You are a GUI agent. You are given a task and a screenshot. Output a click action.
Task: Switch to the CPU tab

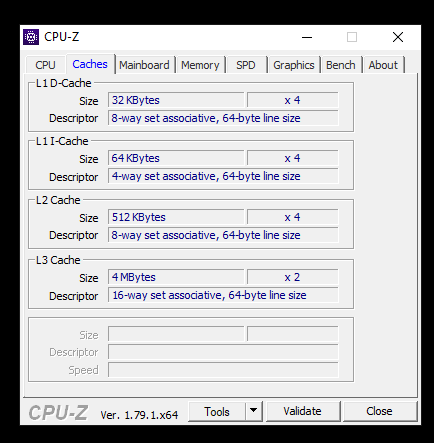[45, 65]
